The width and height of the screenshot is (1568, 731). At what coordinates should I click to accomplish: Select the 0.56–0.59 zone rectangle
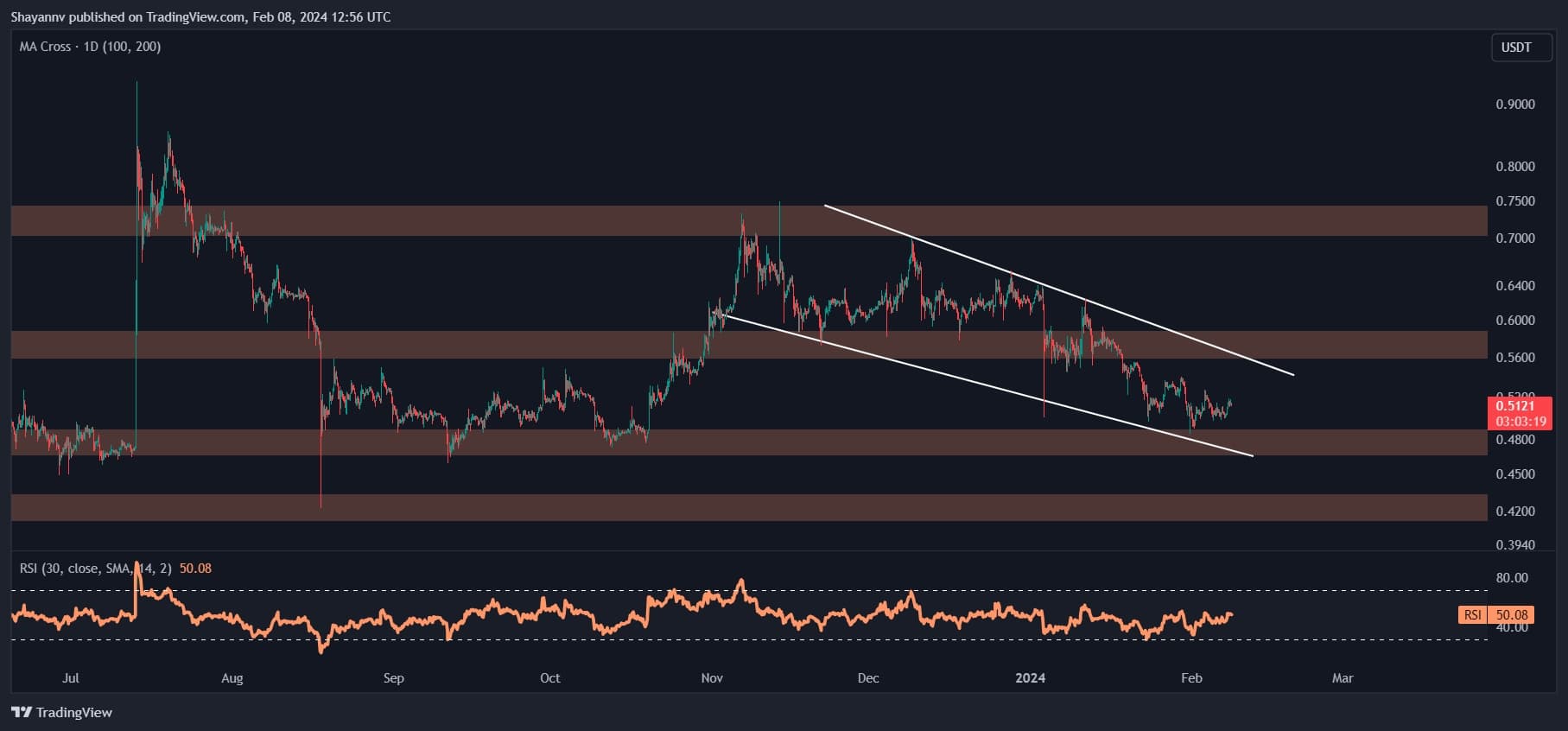749,344
